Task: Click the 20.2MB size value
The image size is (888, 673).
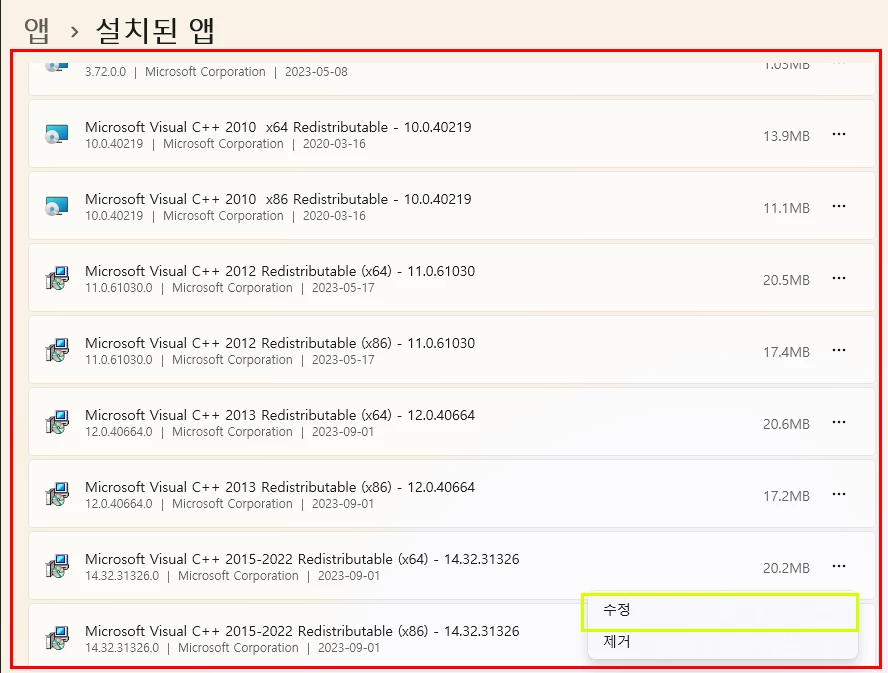Action: click(x=786, y=568)
